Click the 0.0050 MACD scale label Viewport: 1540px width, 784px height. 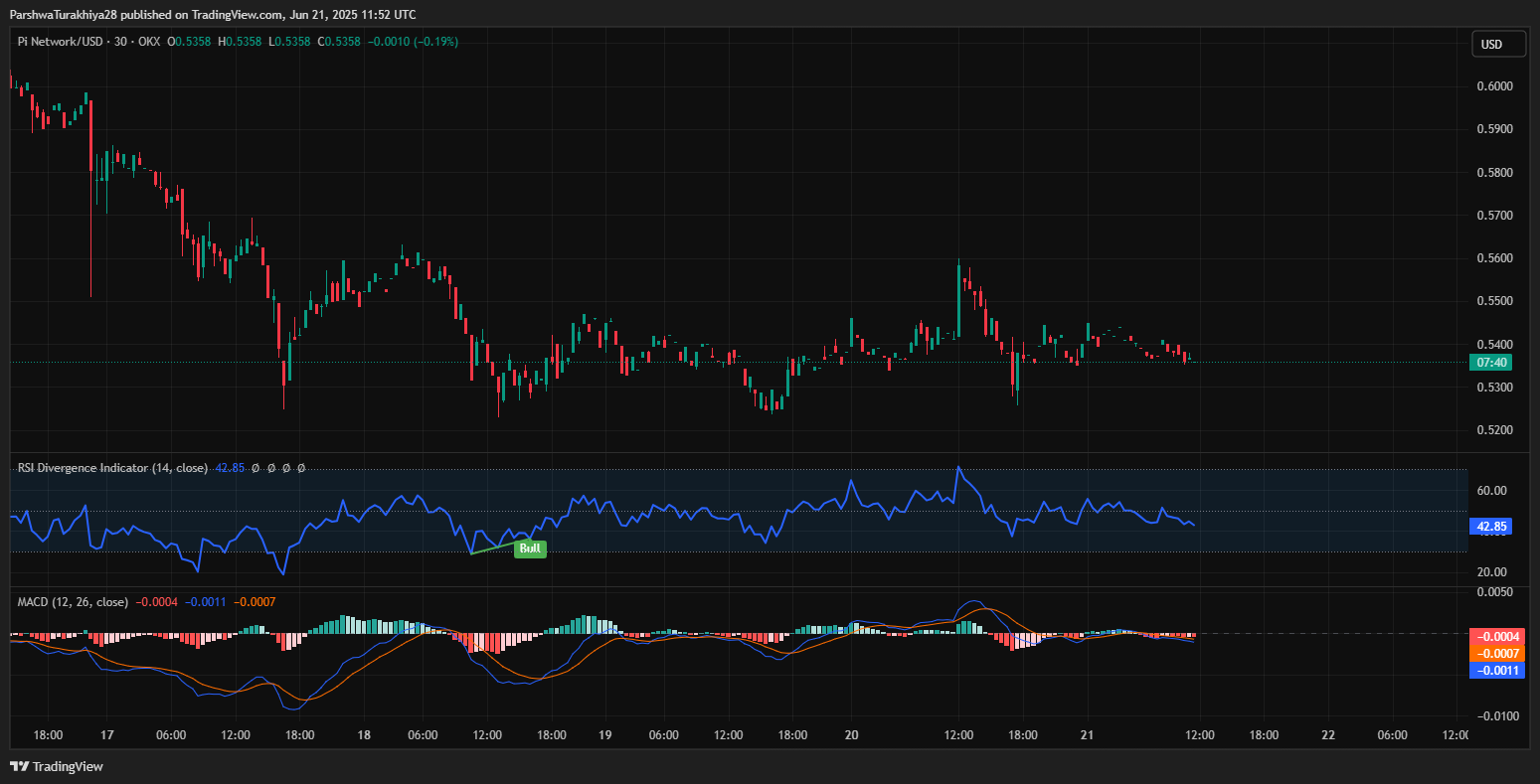[1494, 592]
